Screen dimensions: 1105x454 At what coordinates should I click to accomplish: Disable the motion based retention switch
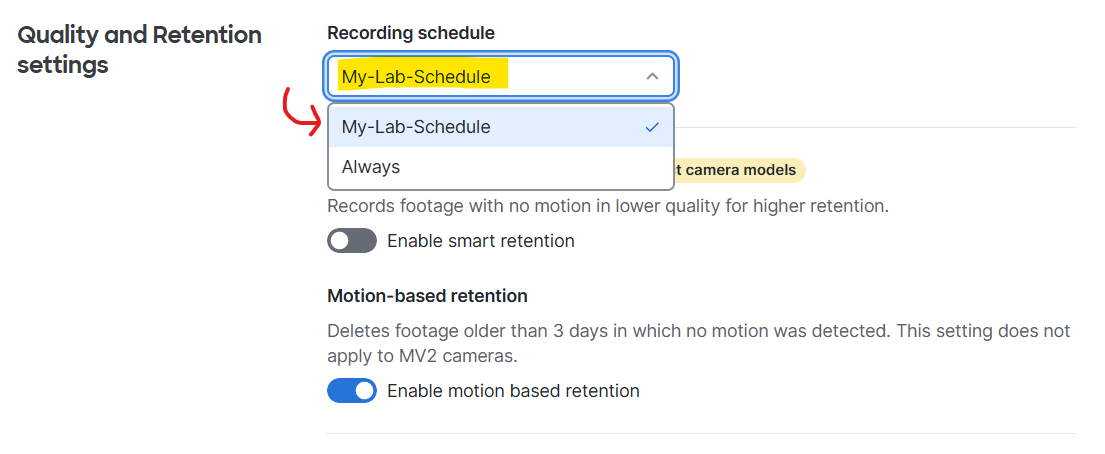click(352, 391)
